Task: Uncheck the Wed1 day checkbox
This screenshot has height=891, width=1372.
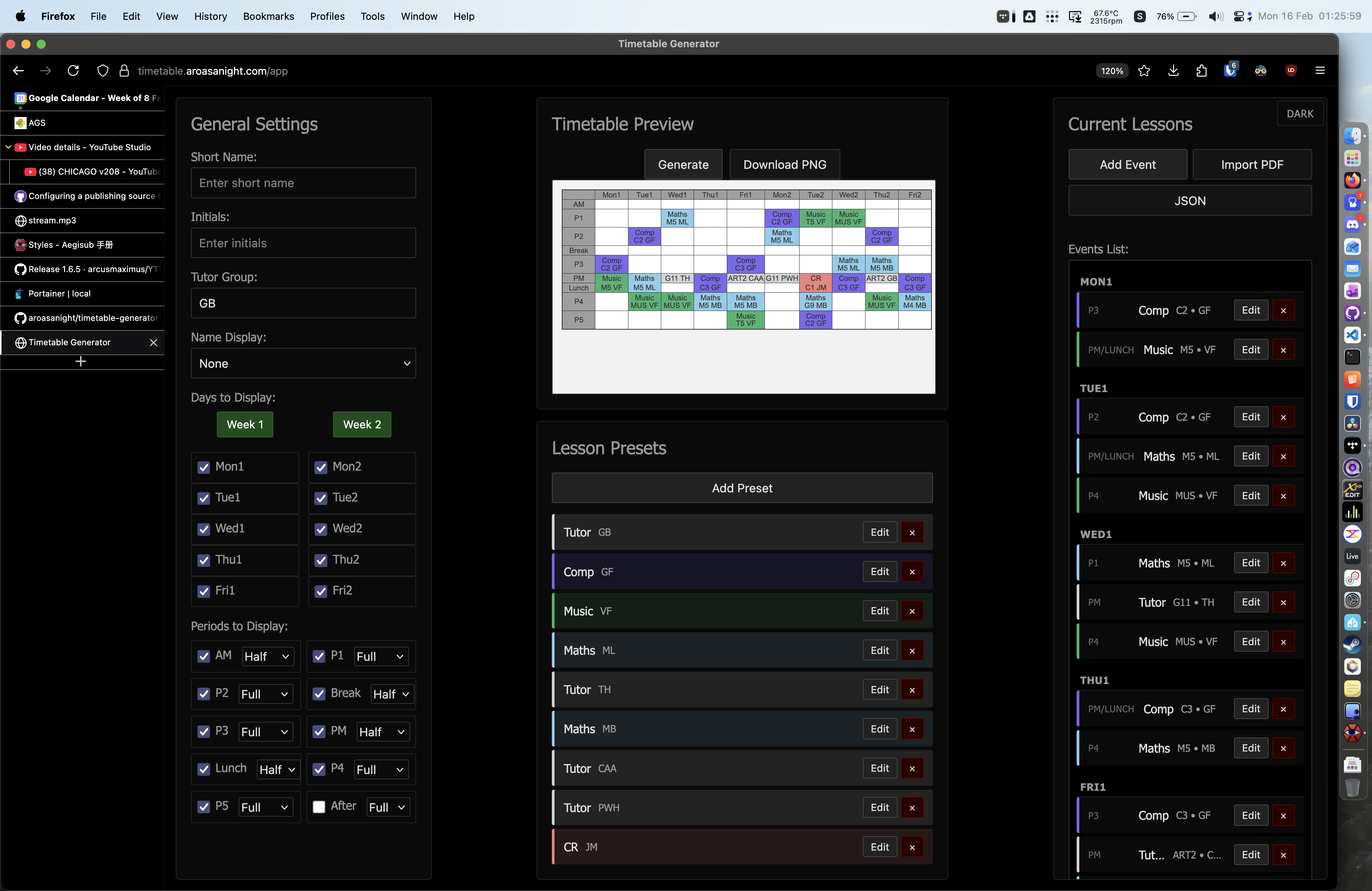Action: point(204,529)
